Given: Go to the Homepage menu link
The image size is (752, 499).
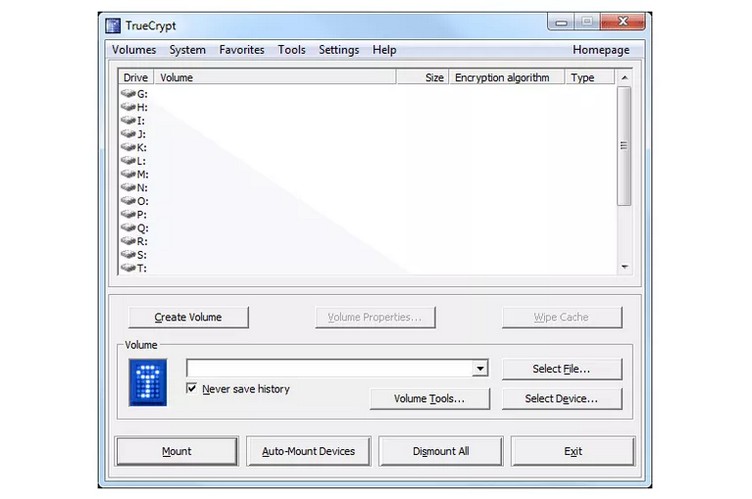Looking at the screenshot, I should click(x=601, y=50).
